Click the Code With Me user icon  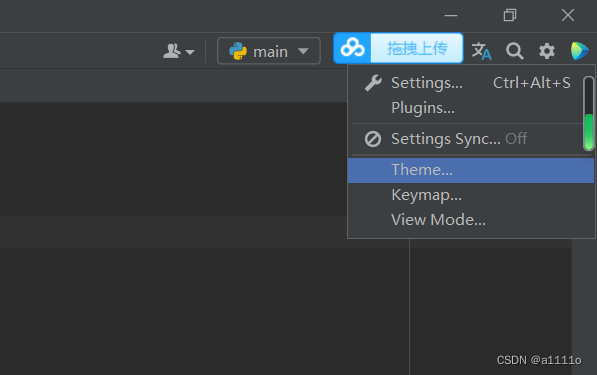click(x=172, y=51)
